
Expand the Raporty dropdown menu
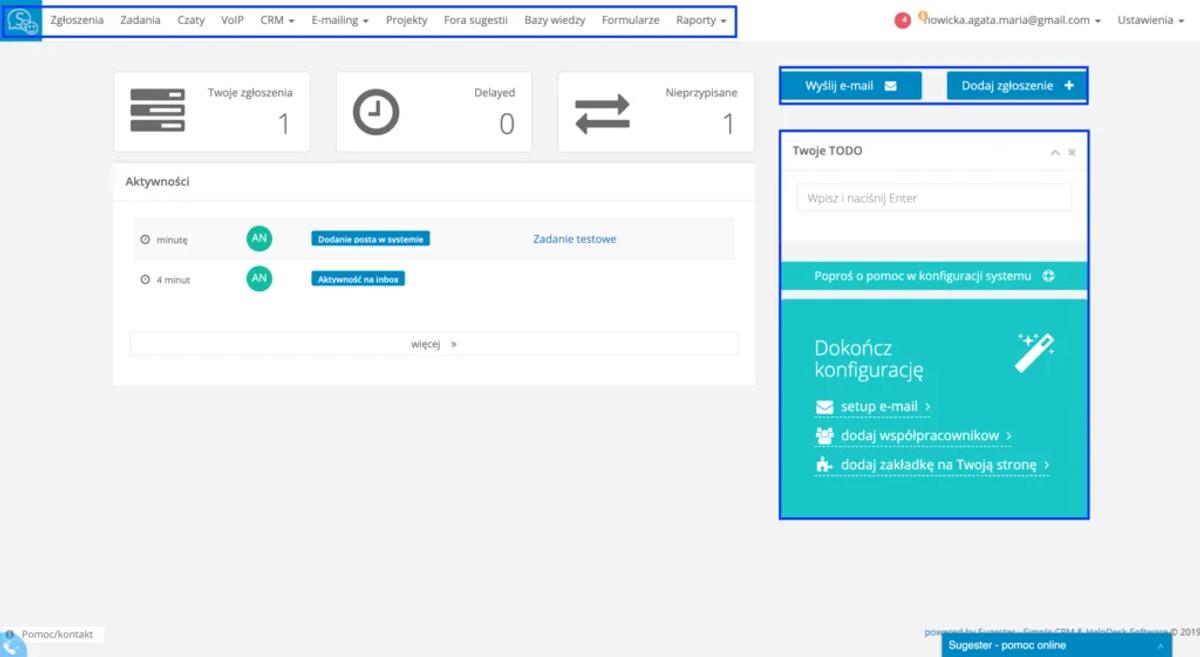coord(701,20)
